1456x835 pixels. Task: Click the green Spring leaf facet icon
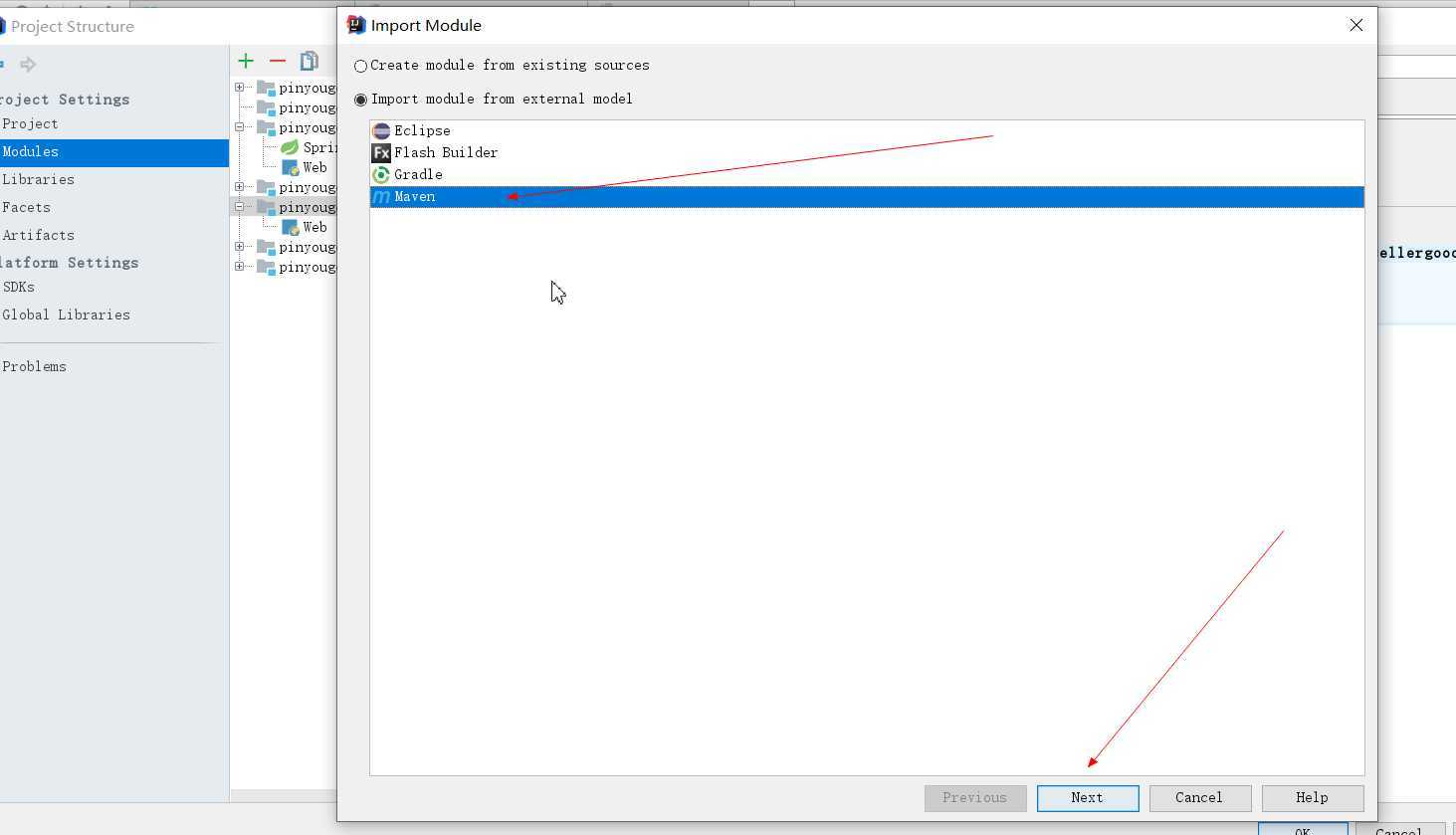pyautogui.click(x=290, y=147)
